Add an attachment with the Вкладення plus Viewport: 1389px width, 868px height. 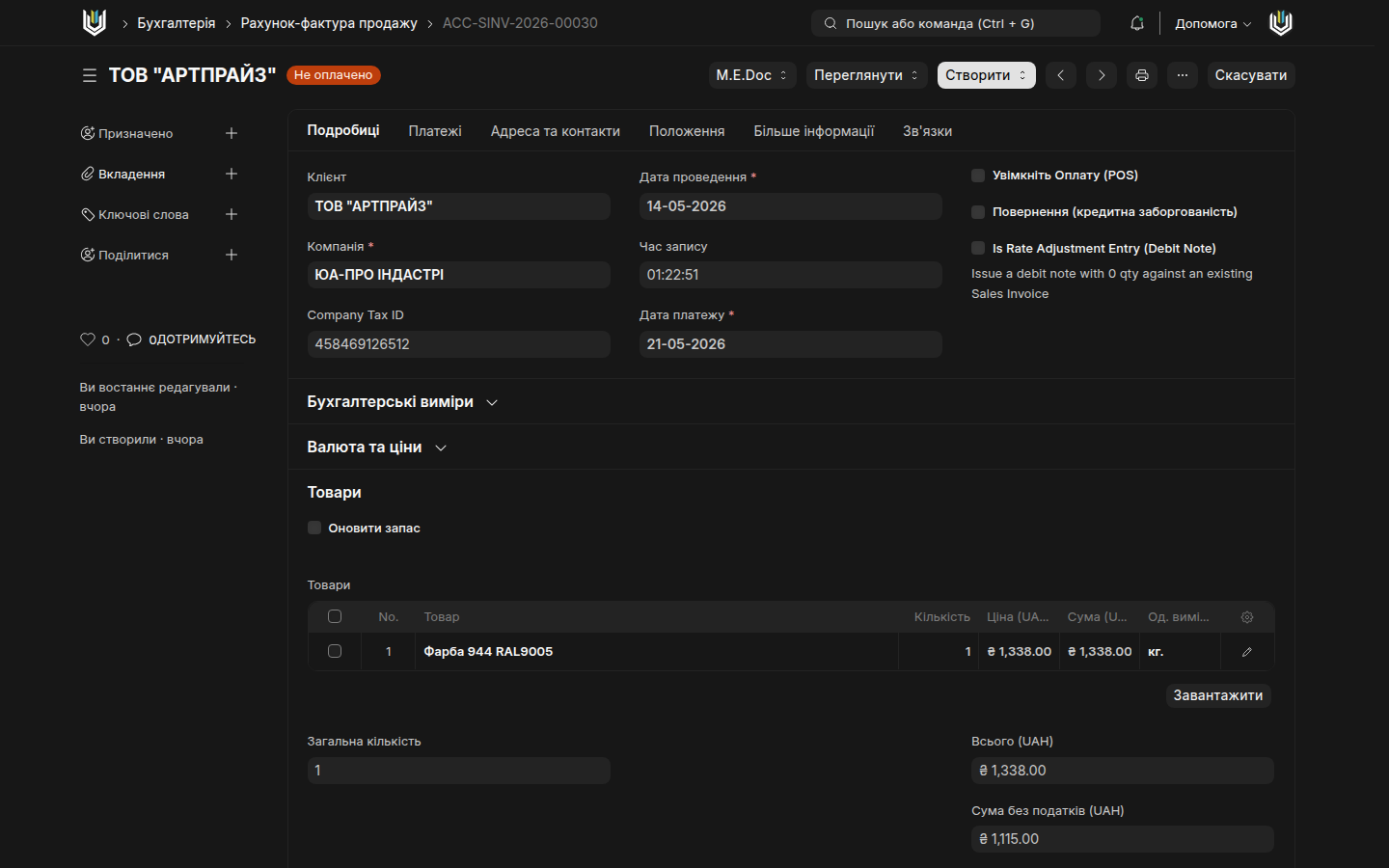[231, 174]
